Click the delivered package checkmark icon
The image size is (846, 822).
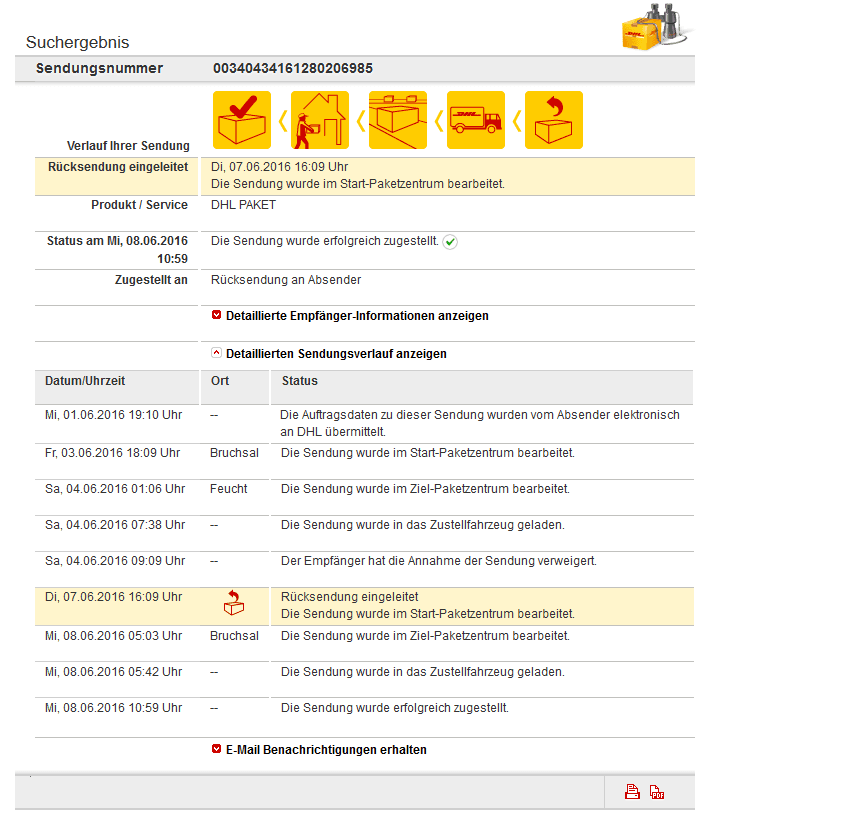click(242, 120)
